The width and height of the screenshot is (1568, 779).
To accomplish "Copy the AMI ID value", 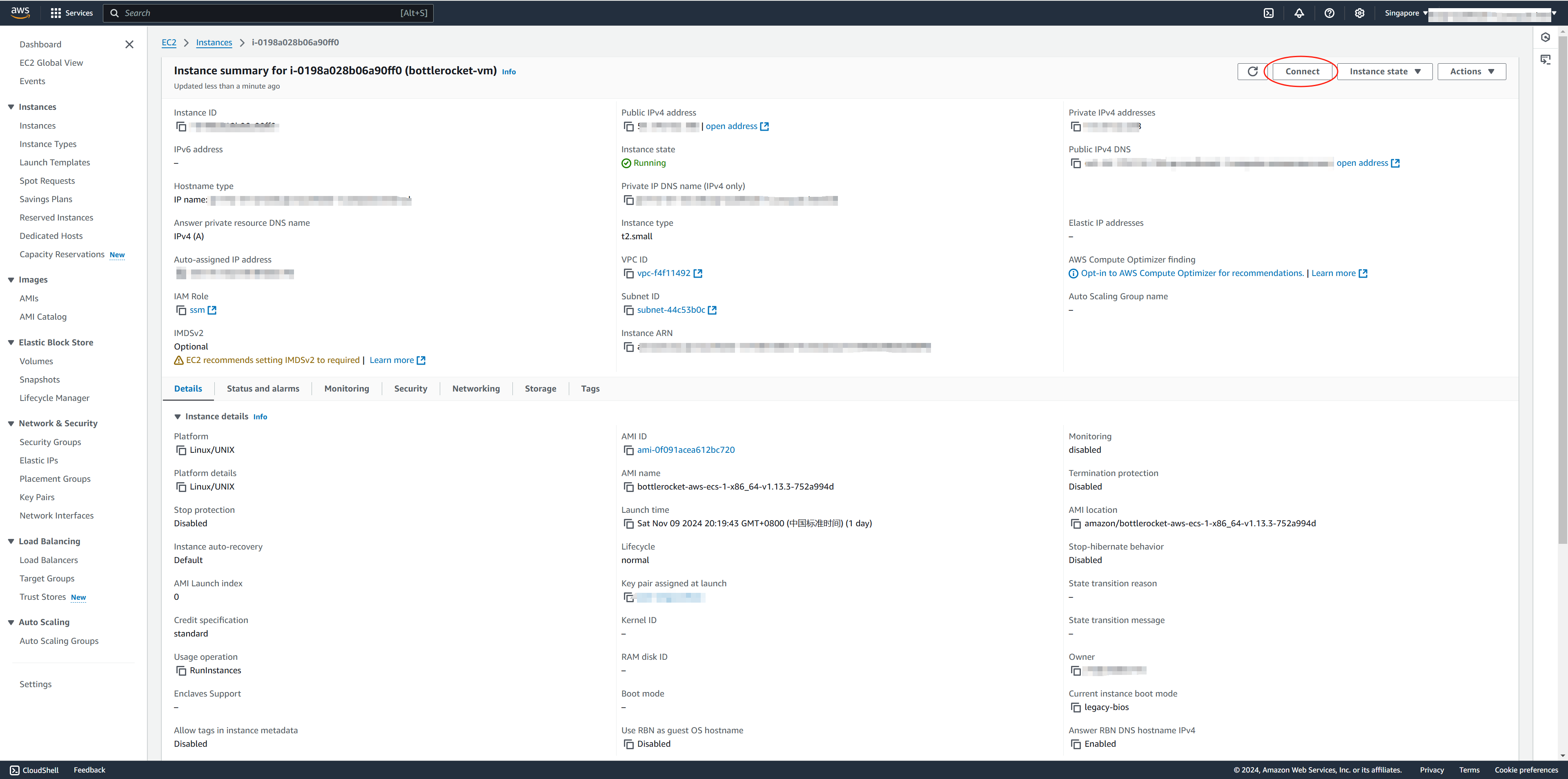I will tap(629, 450).
